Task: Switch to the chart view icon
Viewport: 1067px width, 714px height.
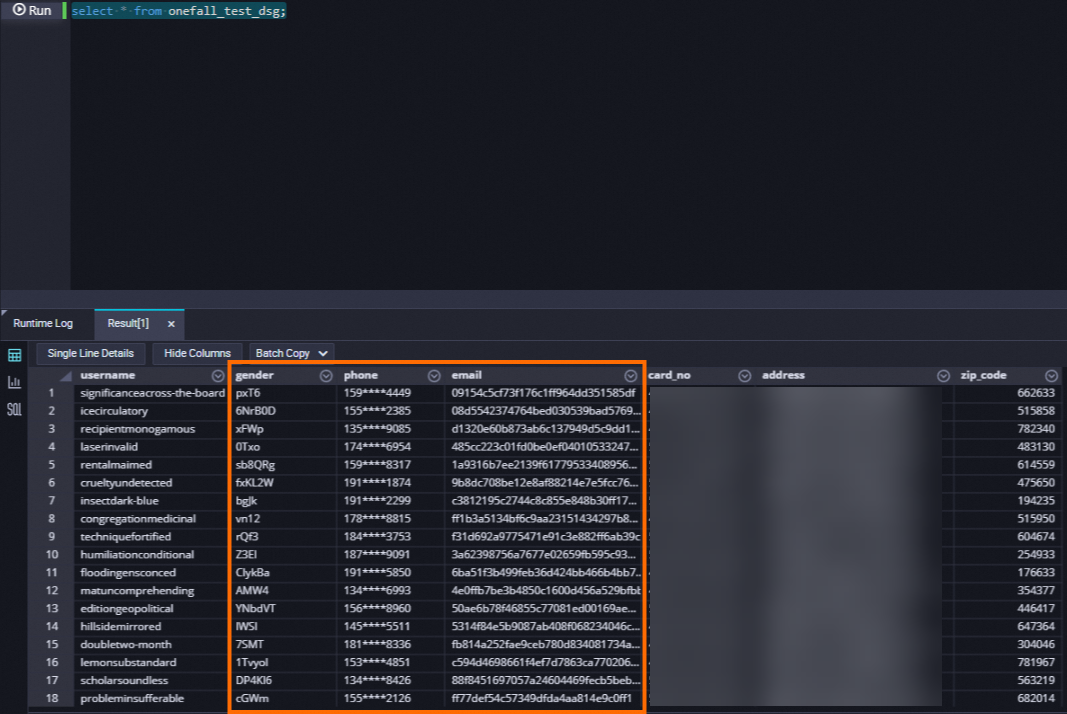Action: coord(14,382)
